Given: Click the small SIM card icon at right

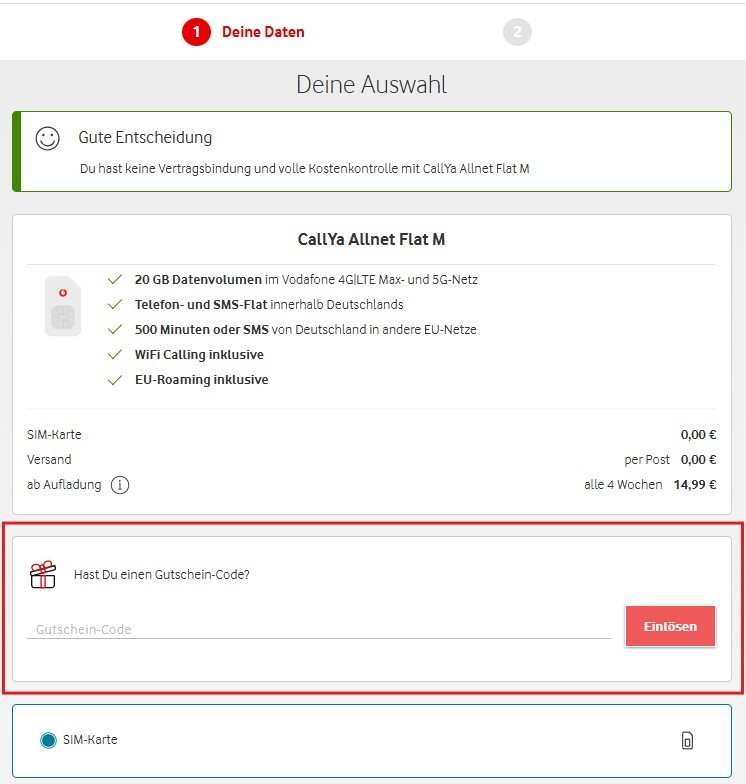Looking at the screenshot, I should [x=688, y=740].
